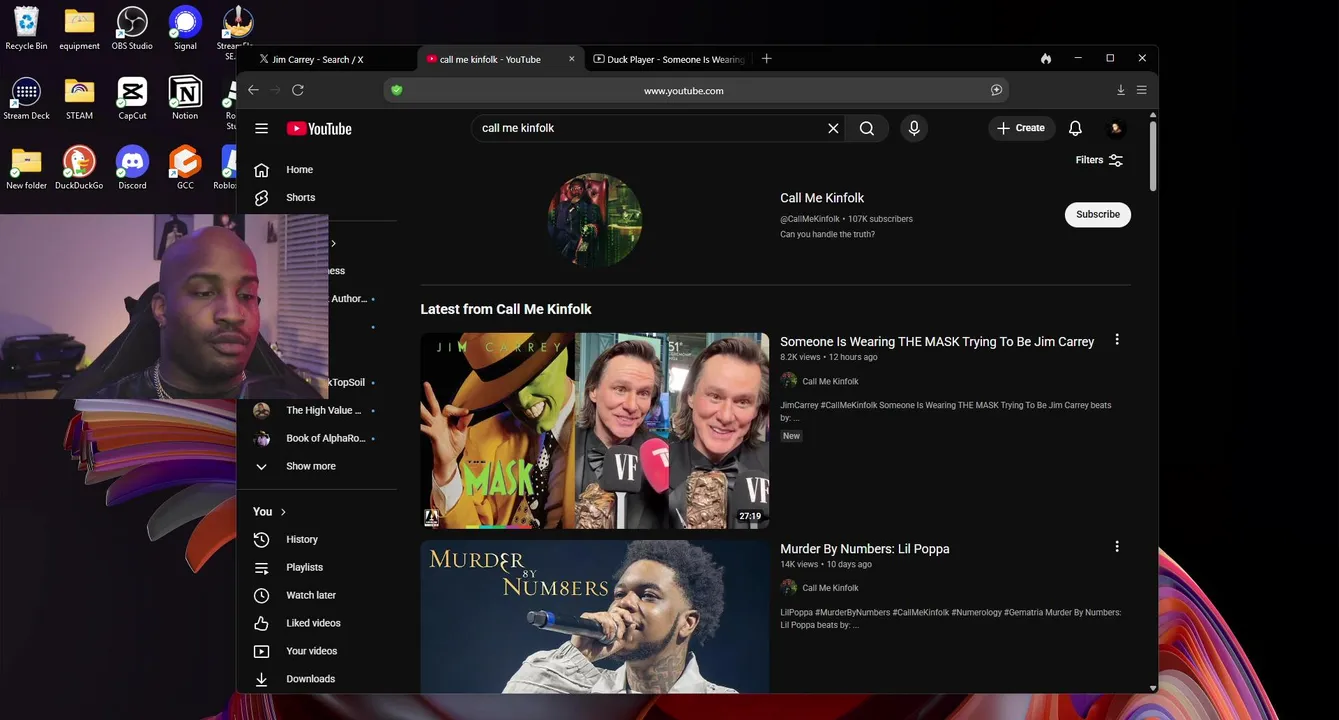Viewport: 1339px width, 720px height.
Task: Select the New folder desktop icon
Action: pos(26,168)
